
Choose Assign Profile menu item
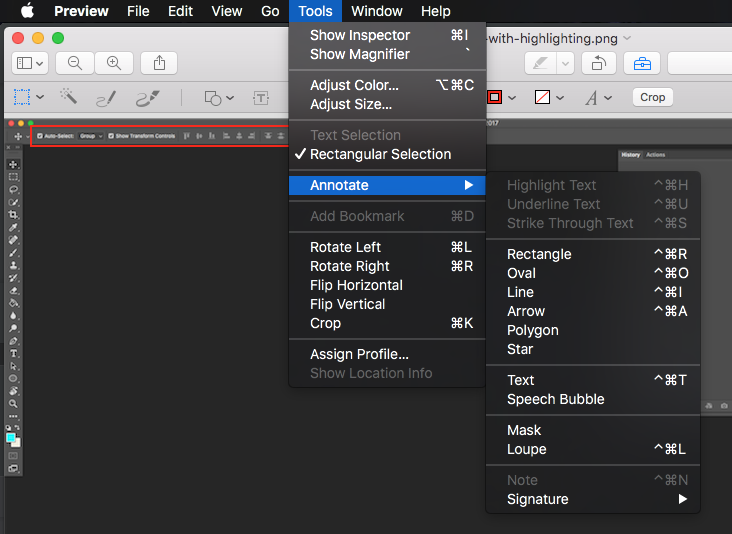[387, 354]
